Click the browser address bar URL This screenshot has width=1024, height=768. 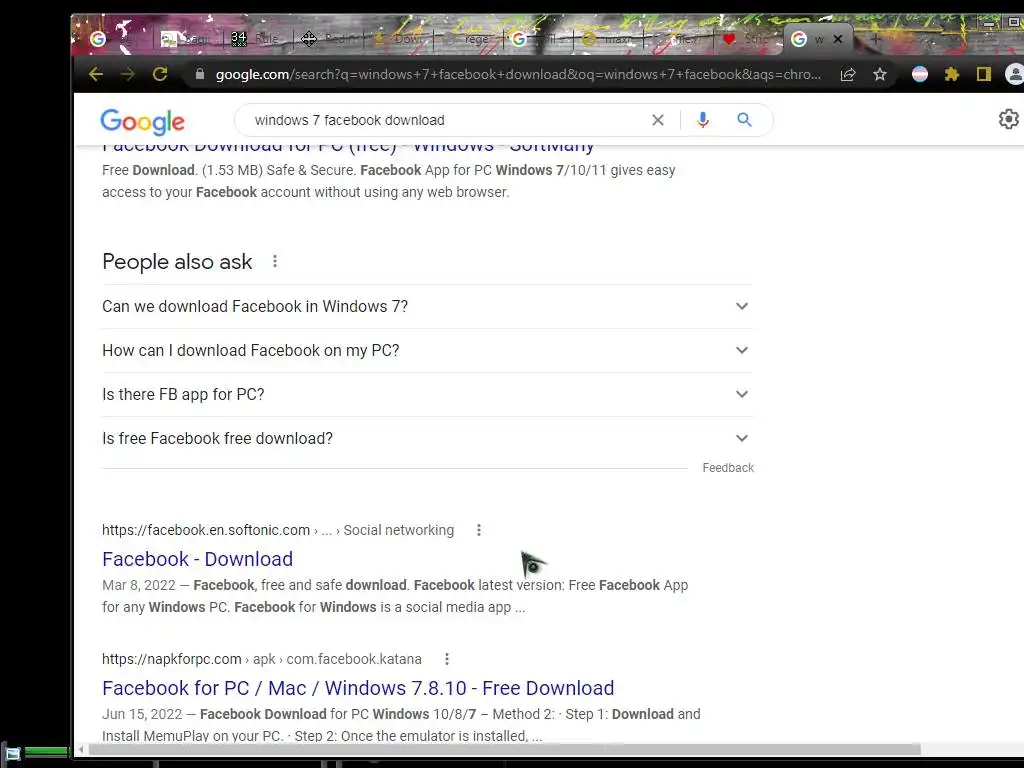tap(518, 74)
